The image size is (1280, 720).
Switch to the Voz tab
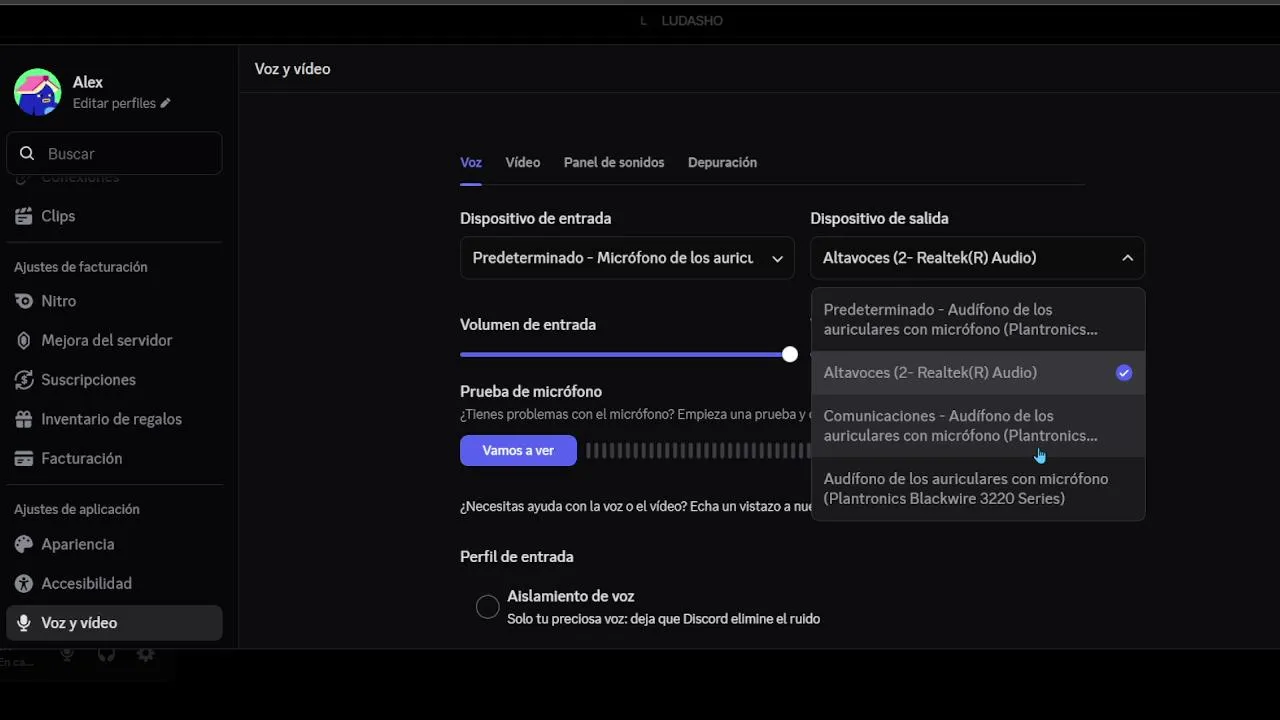471,162
